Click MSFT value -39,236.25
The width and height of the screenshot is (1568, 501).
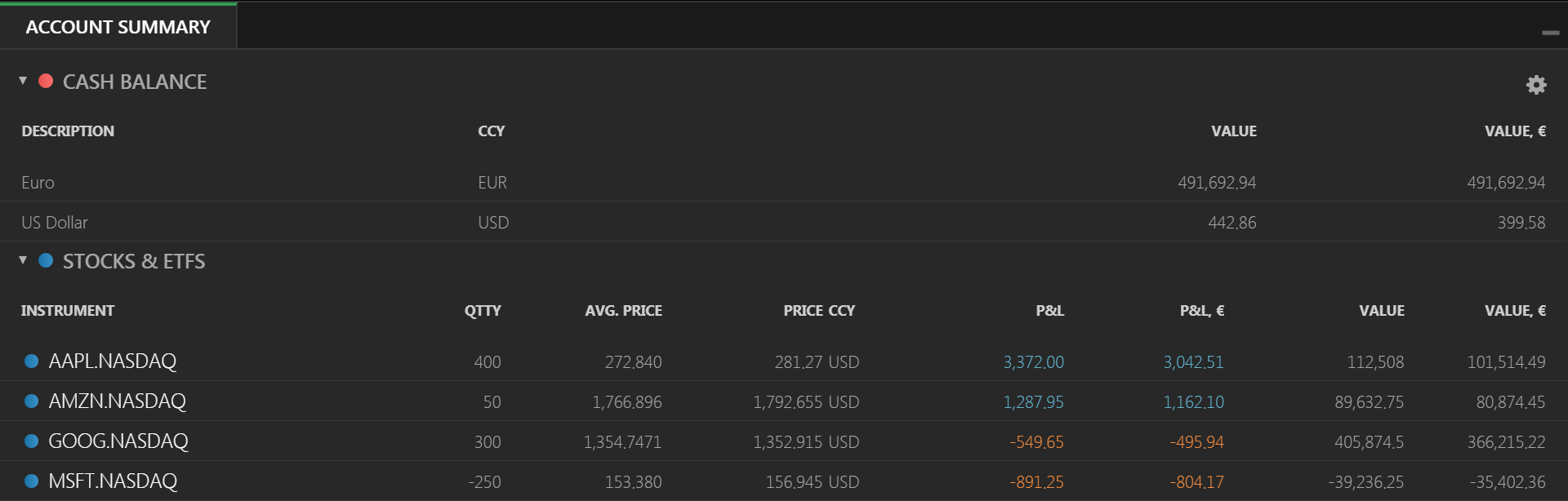tap(1366, 482)
